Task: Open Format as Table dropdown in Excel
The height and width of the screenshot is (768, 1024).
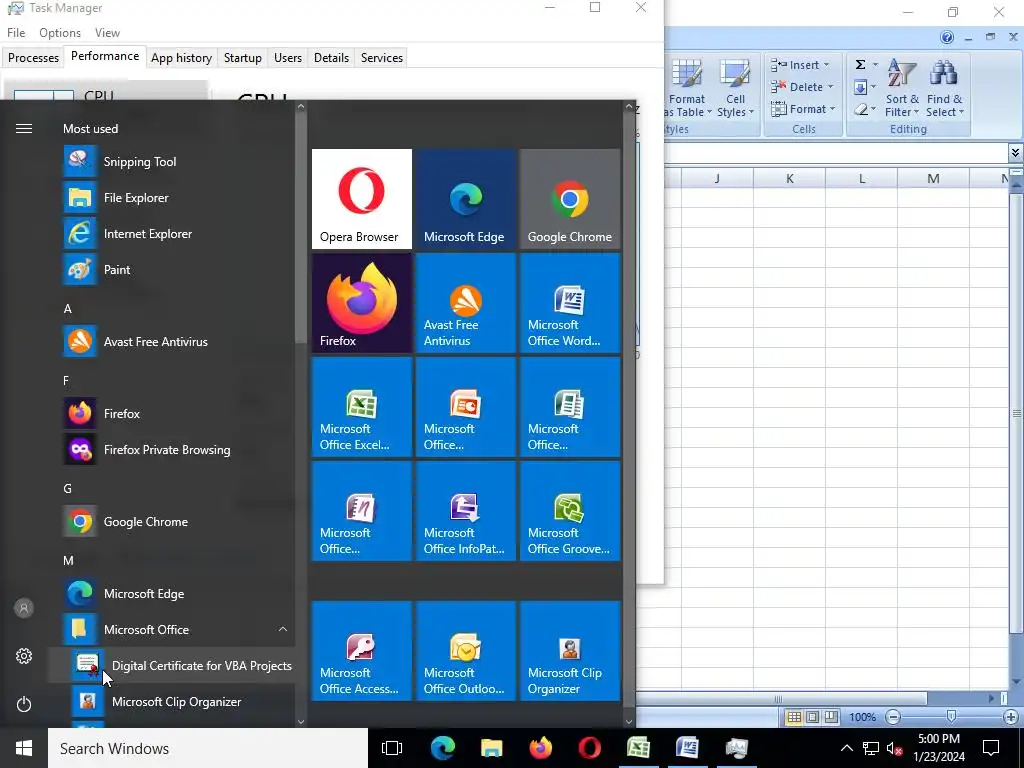Action: [688, 88]
